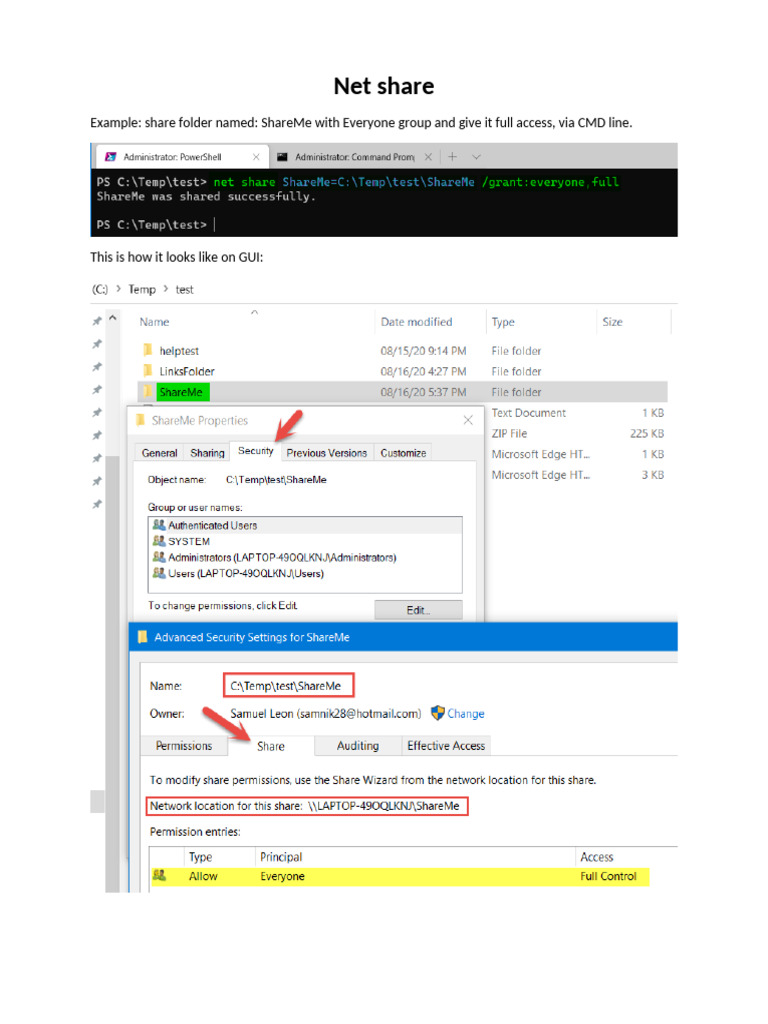Screen dimensions: 768x1024
Task: Click the Authenticated Users group icon
Action: pos(159,524)
